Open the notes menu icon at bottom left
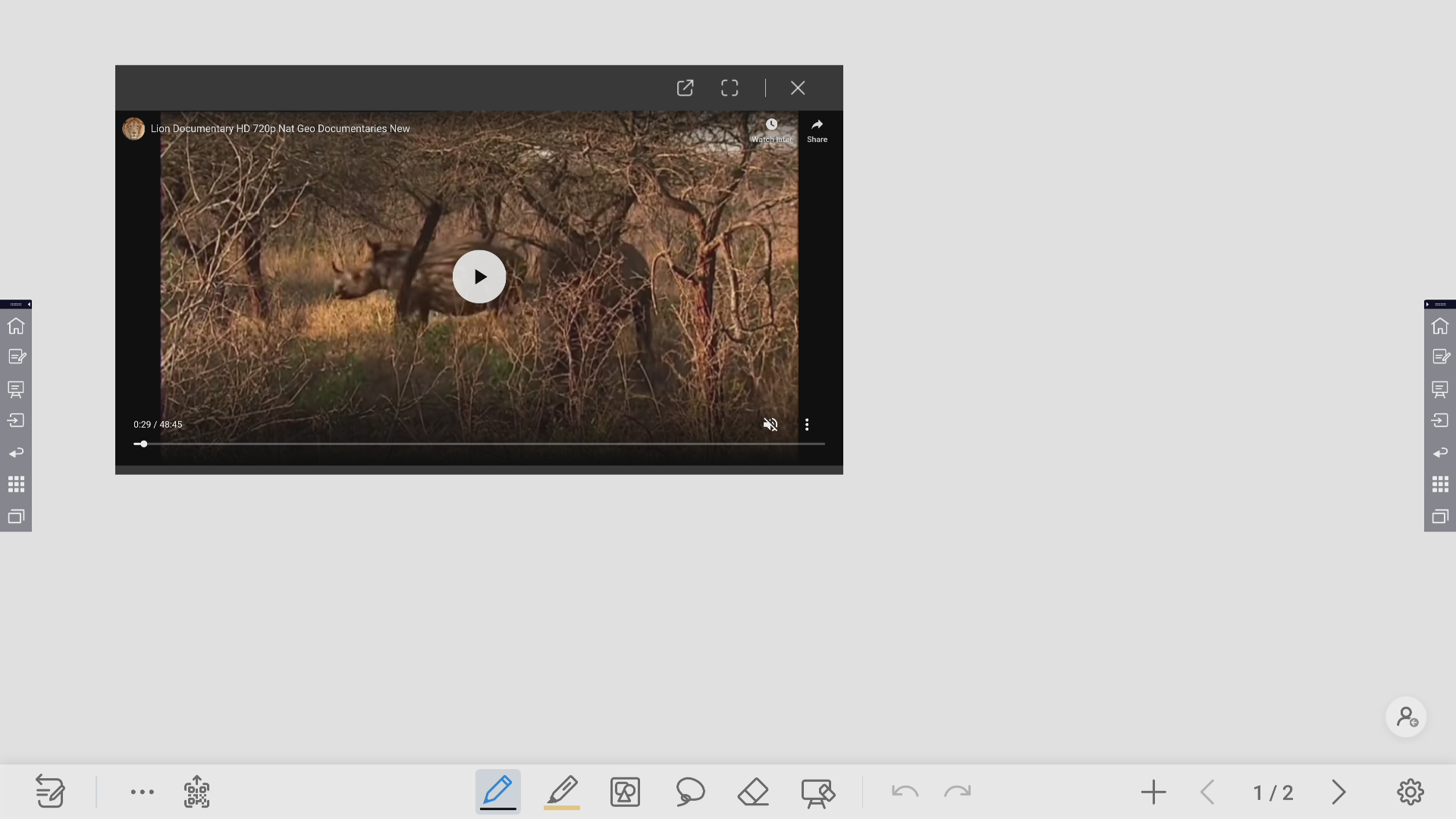1456x819 pixels. click(50, 792)
